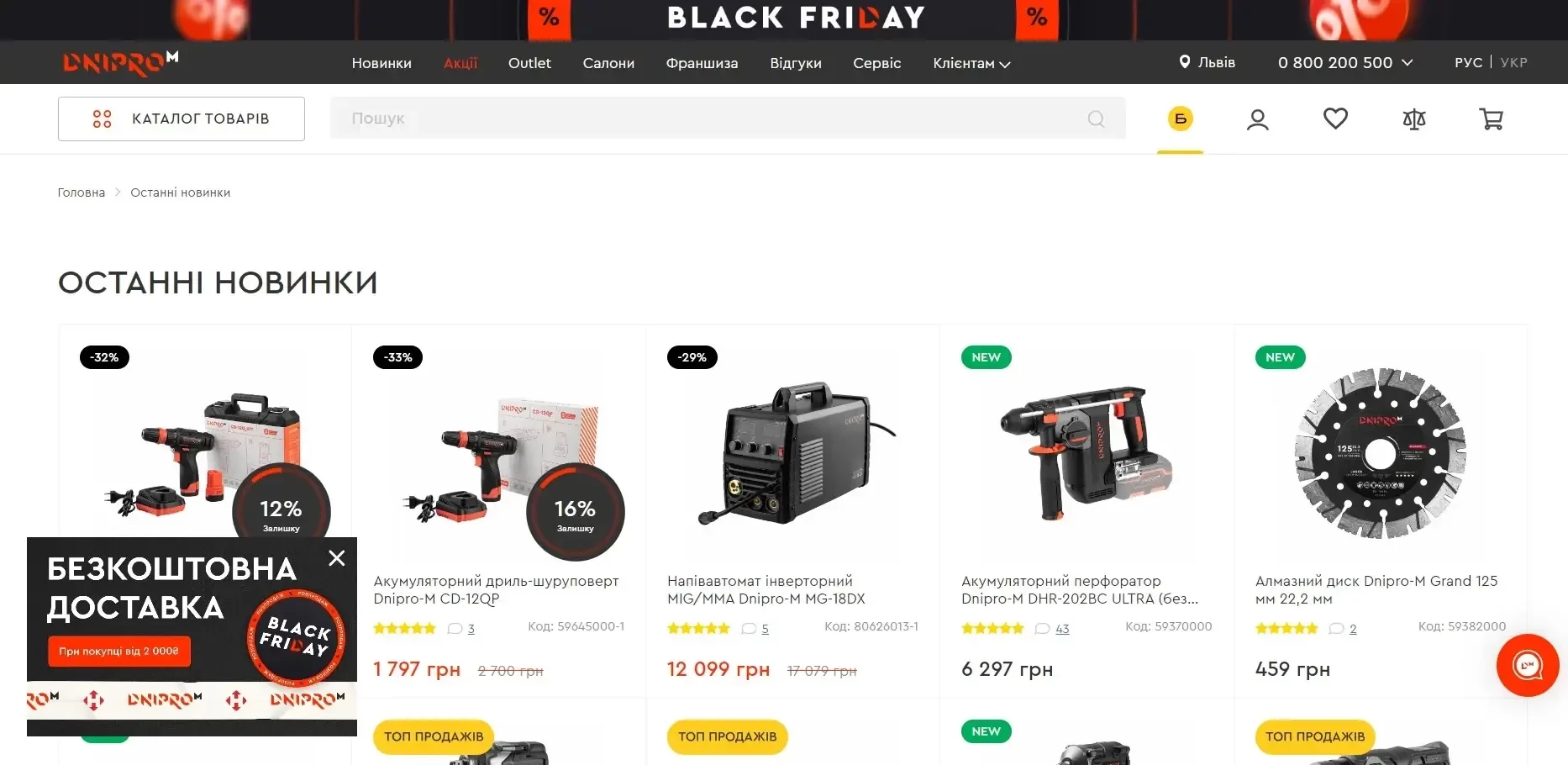Expand the Клієнтам dropdown menu
The height and width of the screenshot is (765, 1568).
[x=971, y=63]
